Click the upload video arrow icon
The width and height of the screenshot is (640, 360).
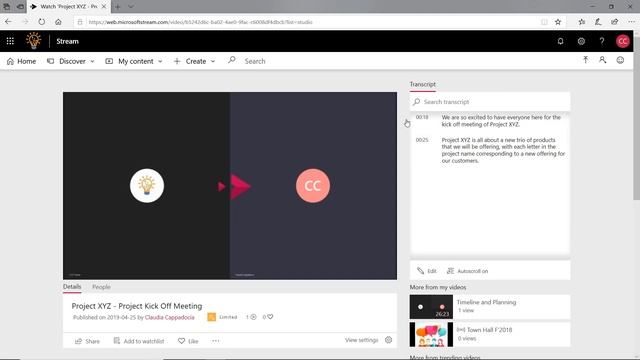pyautogui.click(x=585, y=60)
